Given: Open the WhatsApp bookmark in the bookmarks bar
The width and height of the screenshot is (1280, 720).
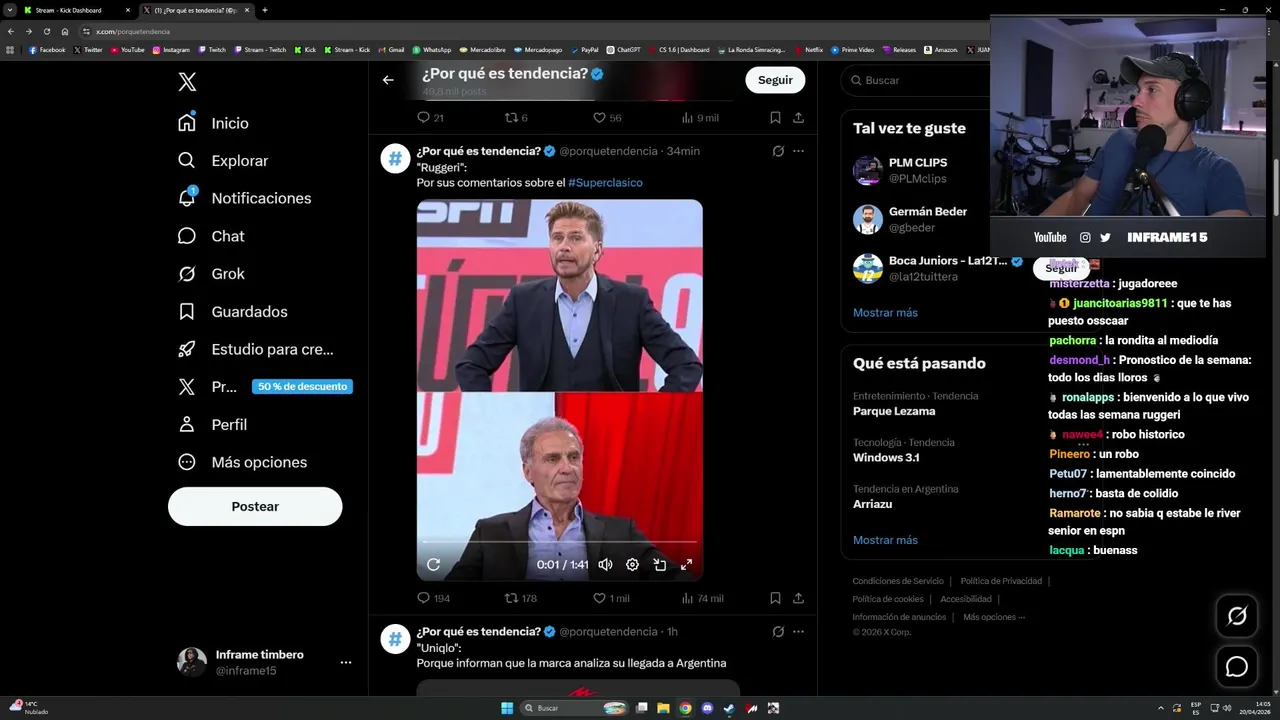Looking at the screenshot, I should [x=432, y=49].
